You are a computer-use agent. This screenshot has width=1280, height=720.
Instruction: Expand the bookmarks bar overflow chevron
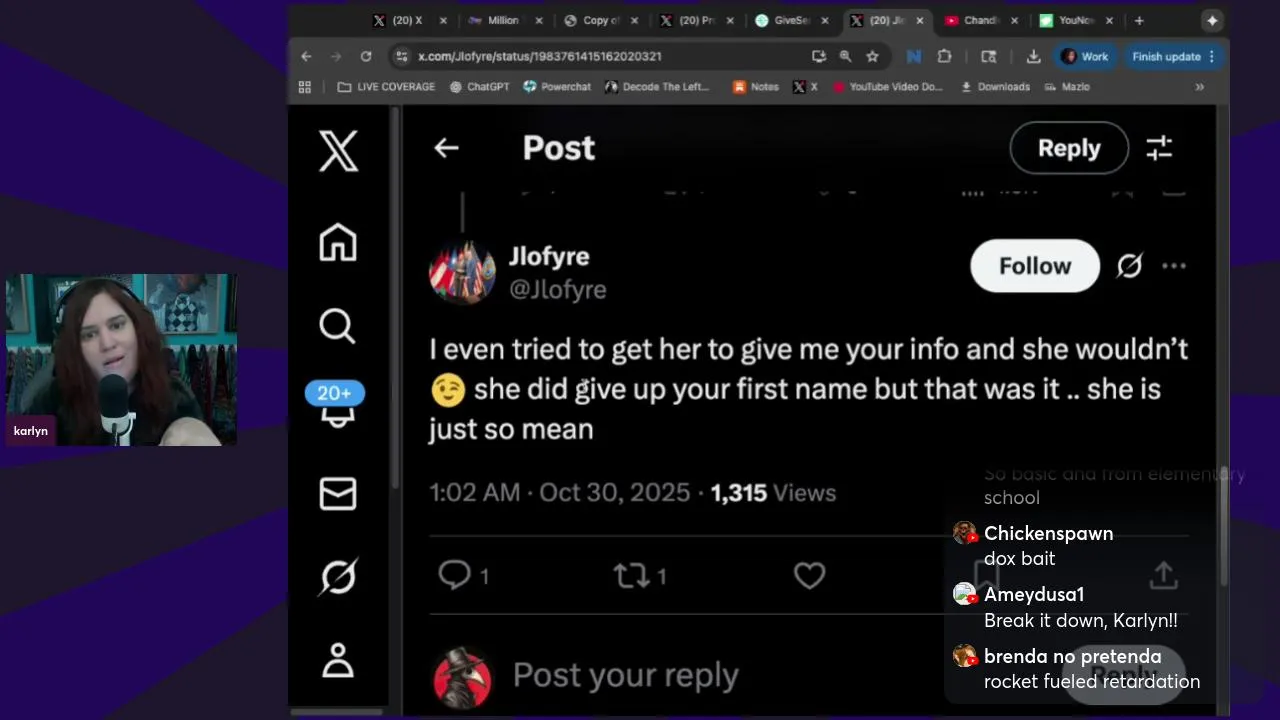click(x=1199, y=87)
